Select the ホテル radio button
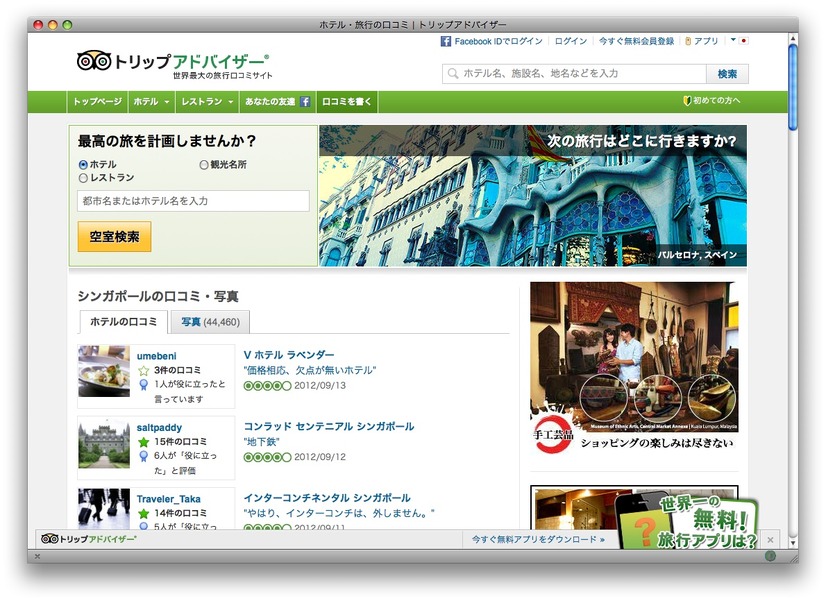This screenshot has width=826, height=601. [x=83, y=165]
